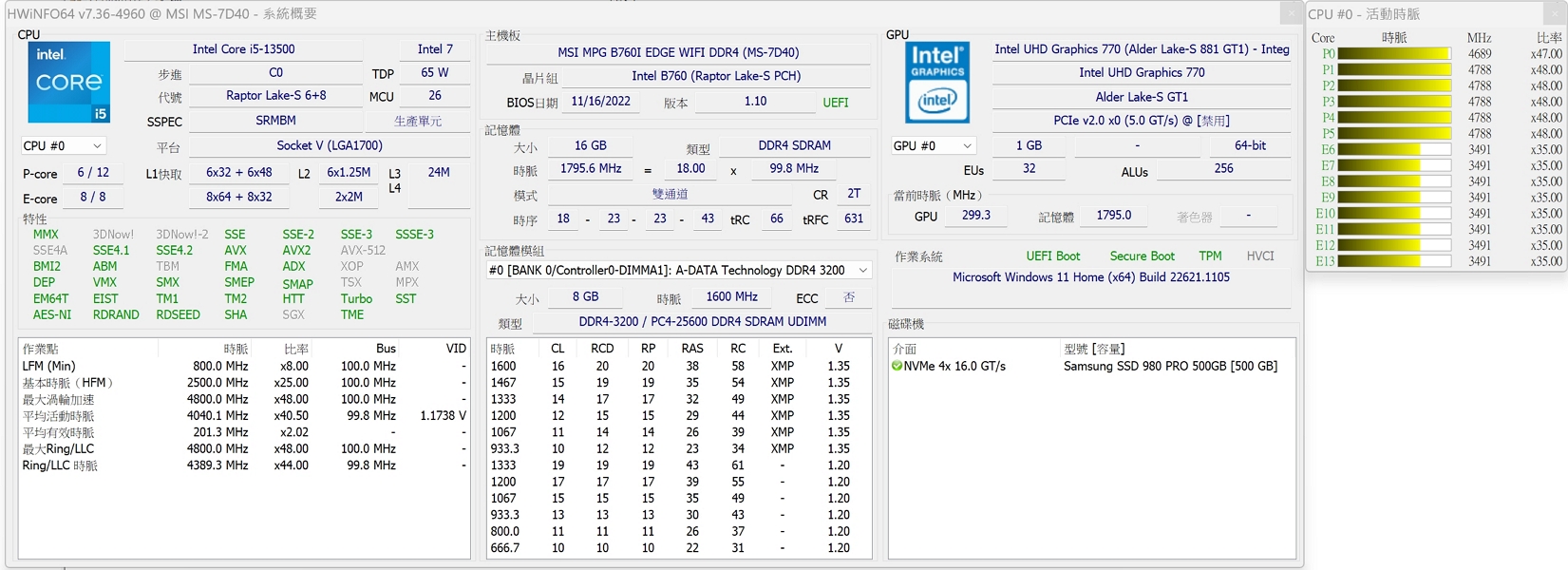
Task: Select the SSPEC value SRMBM
Action: point(275,121)
